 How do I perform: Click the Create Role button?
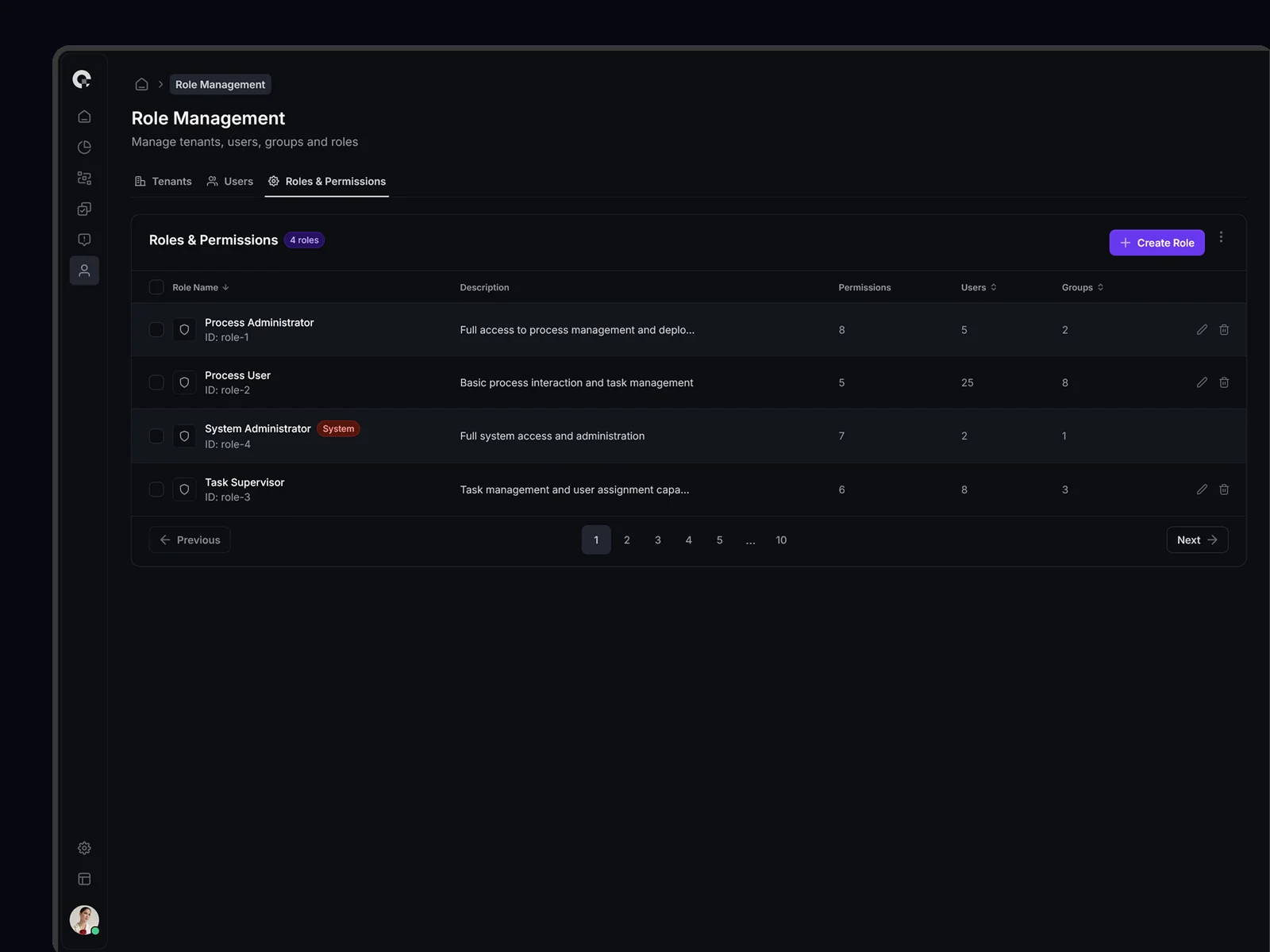(1156, 243)
